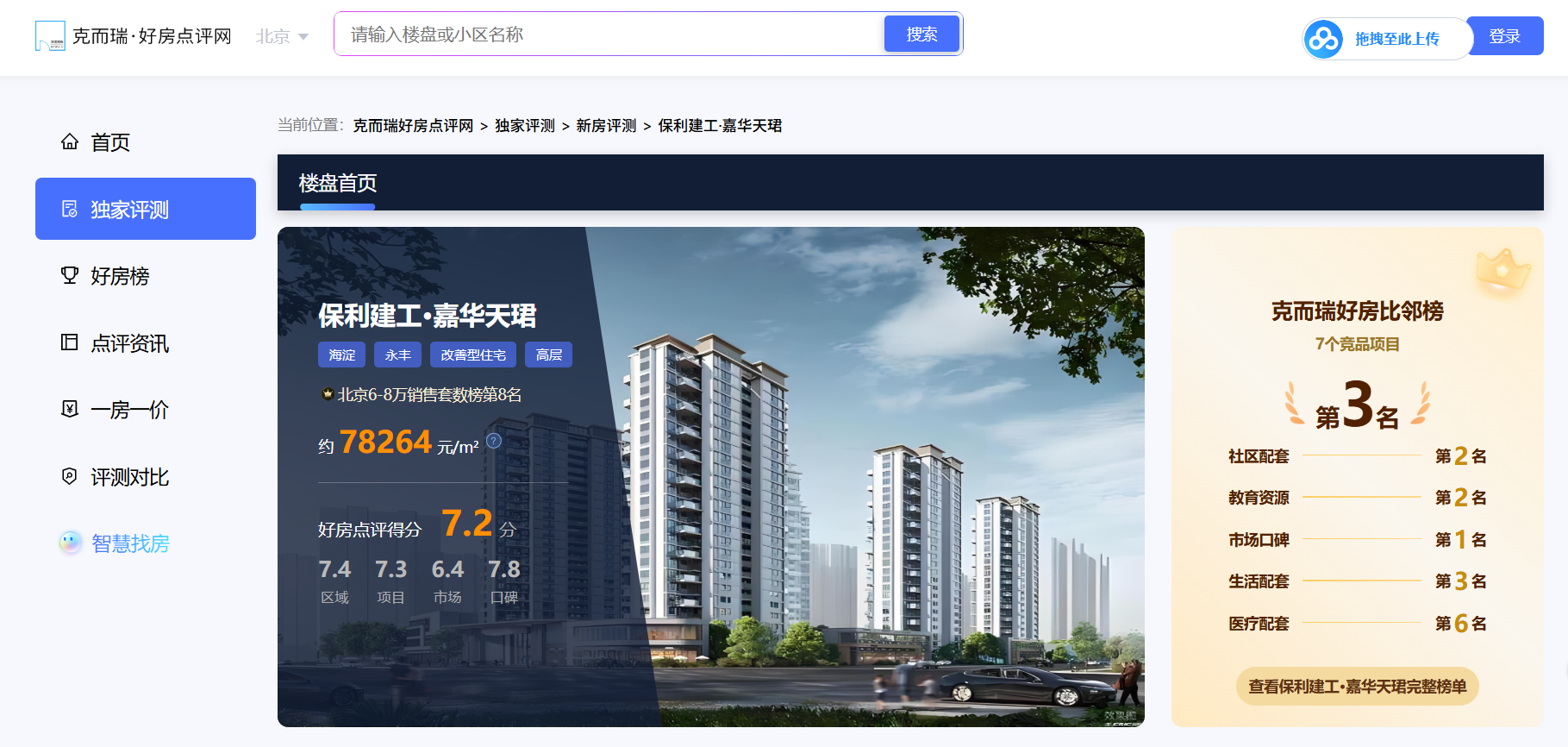Click the 智慧找房 smiley icon

coord(70,543)
